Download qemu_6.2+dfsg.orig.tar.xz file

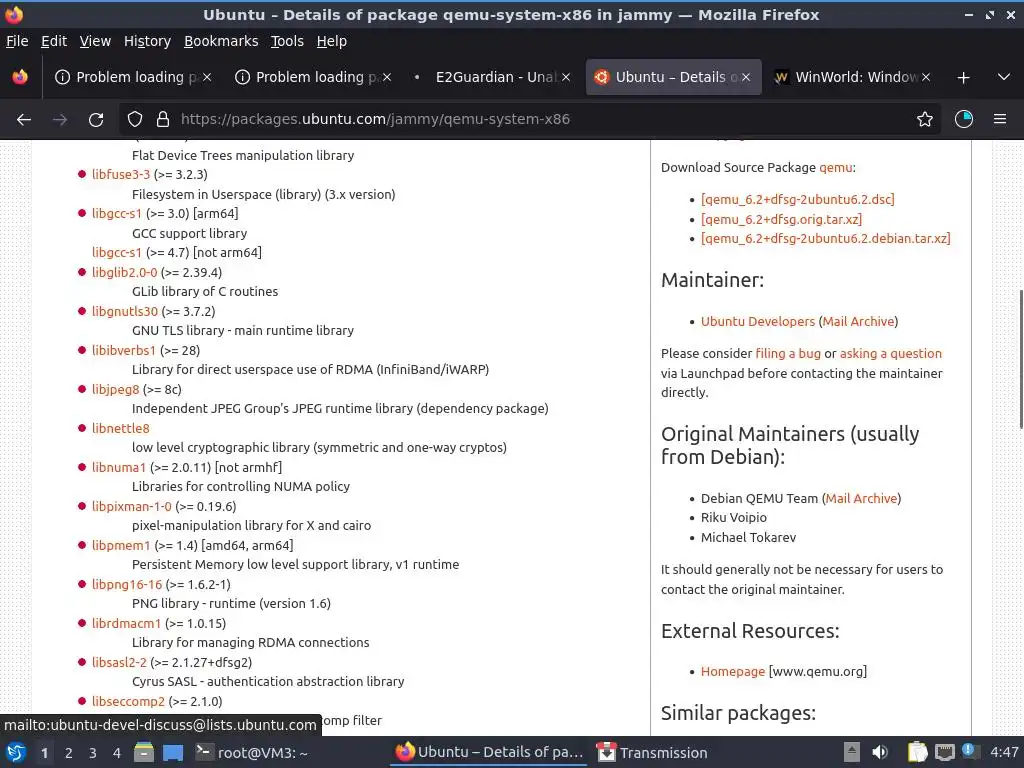click(x=782, y=219)
